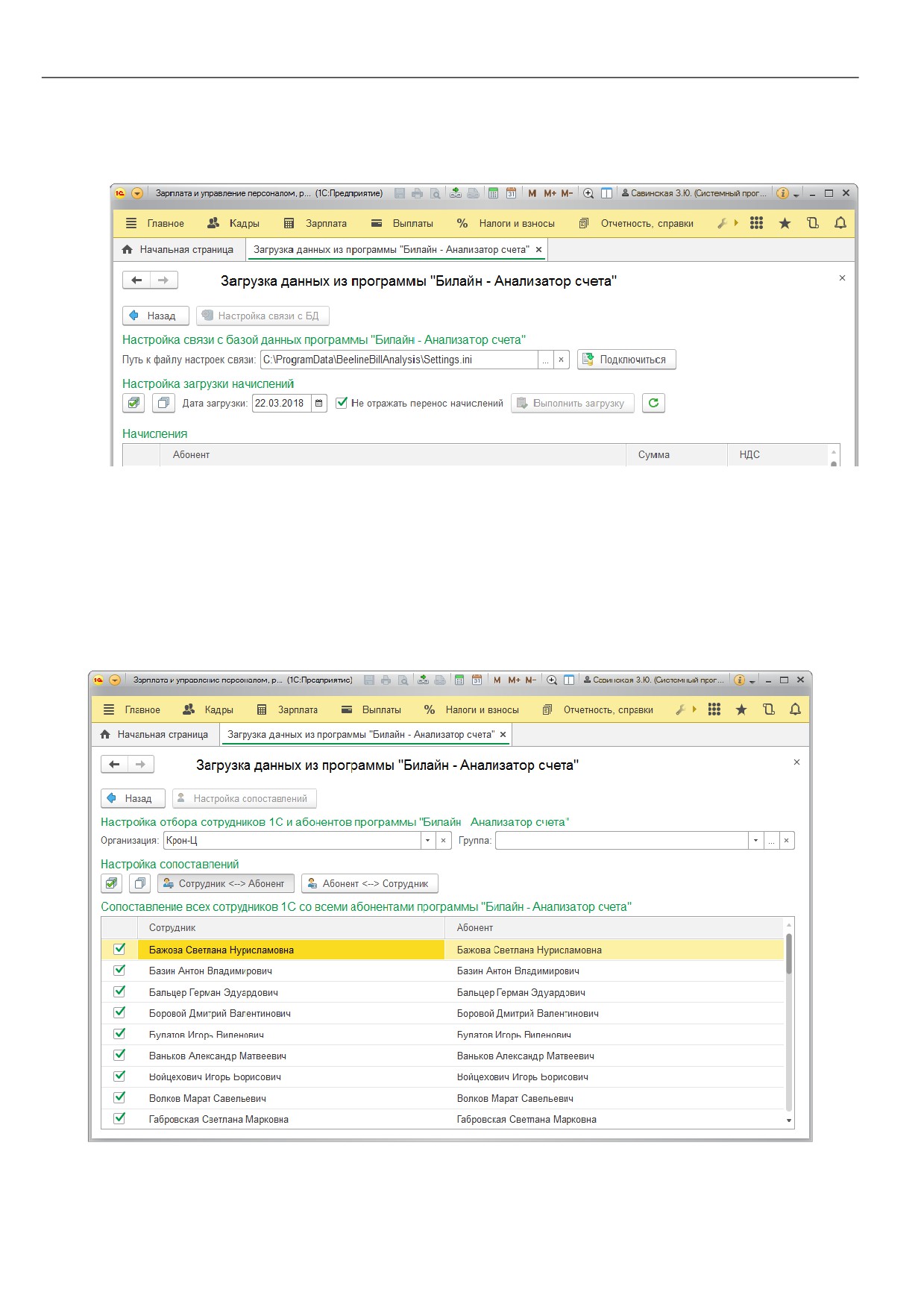
Task: Uncheck row Волков Марат Савельевич
Action: click(119, 1097)
